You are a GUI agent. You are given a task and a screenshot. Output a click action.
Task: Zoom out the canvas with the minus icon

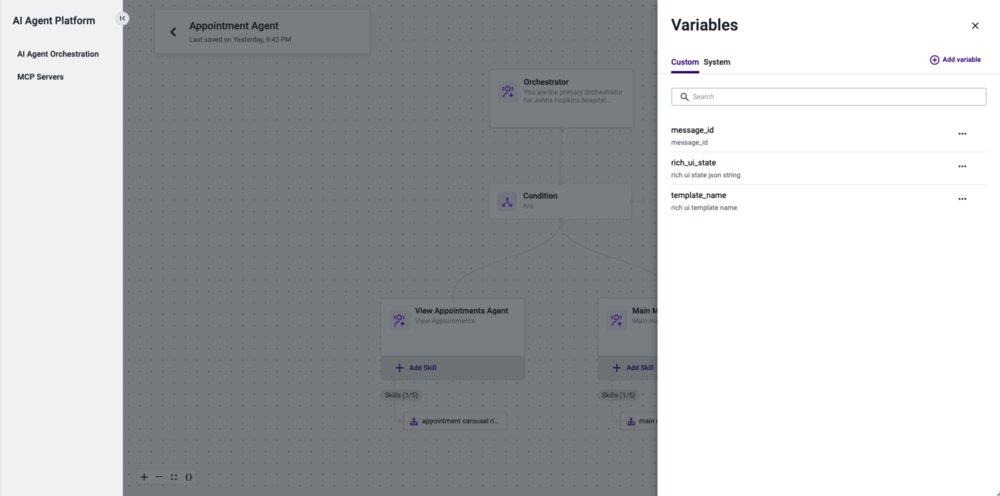pyautogui.click(x=159, y=477)
